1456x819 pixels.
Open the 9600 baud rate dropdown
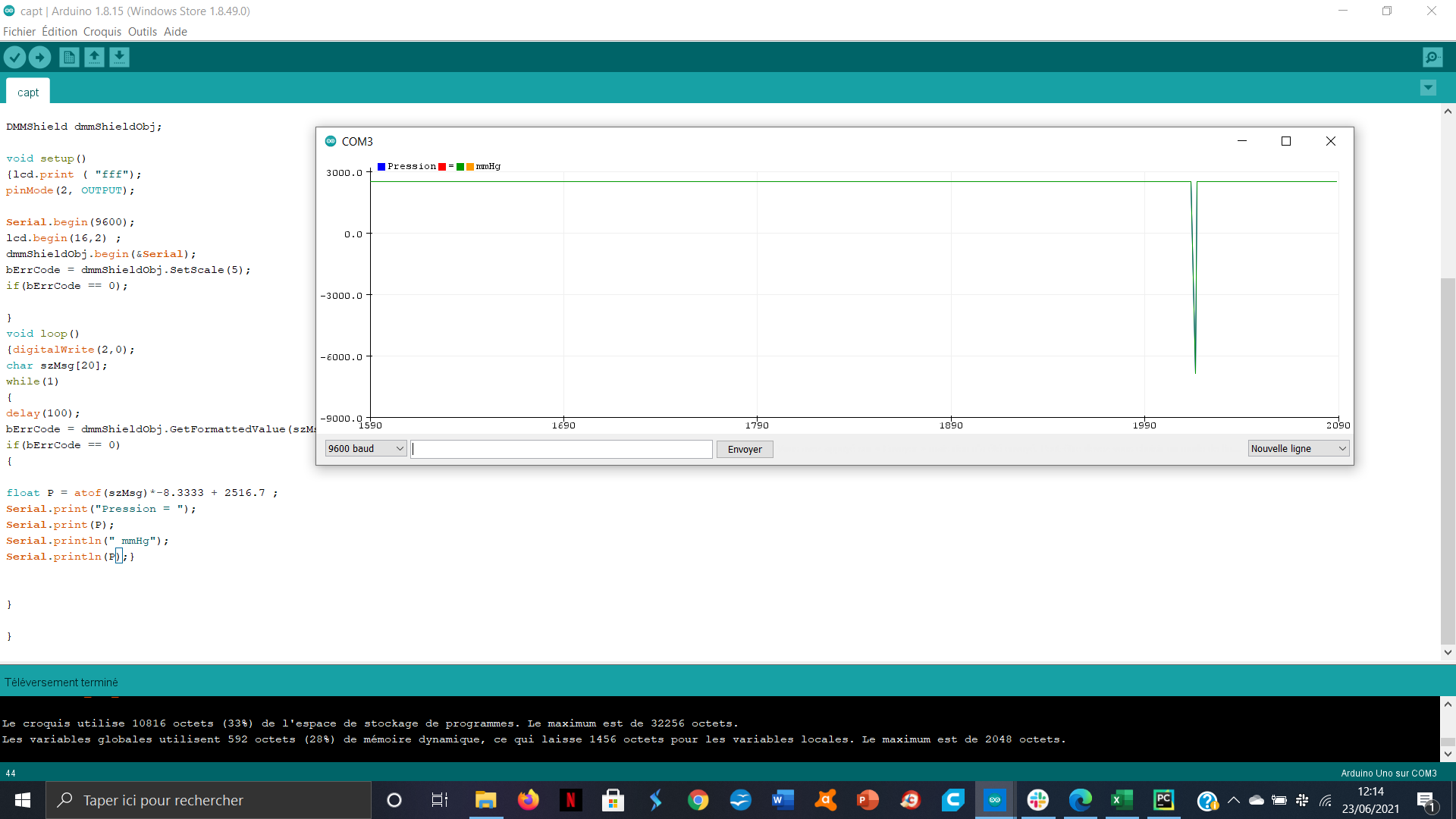(x=366, y=448)
